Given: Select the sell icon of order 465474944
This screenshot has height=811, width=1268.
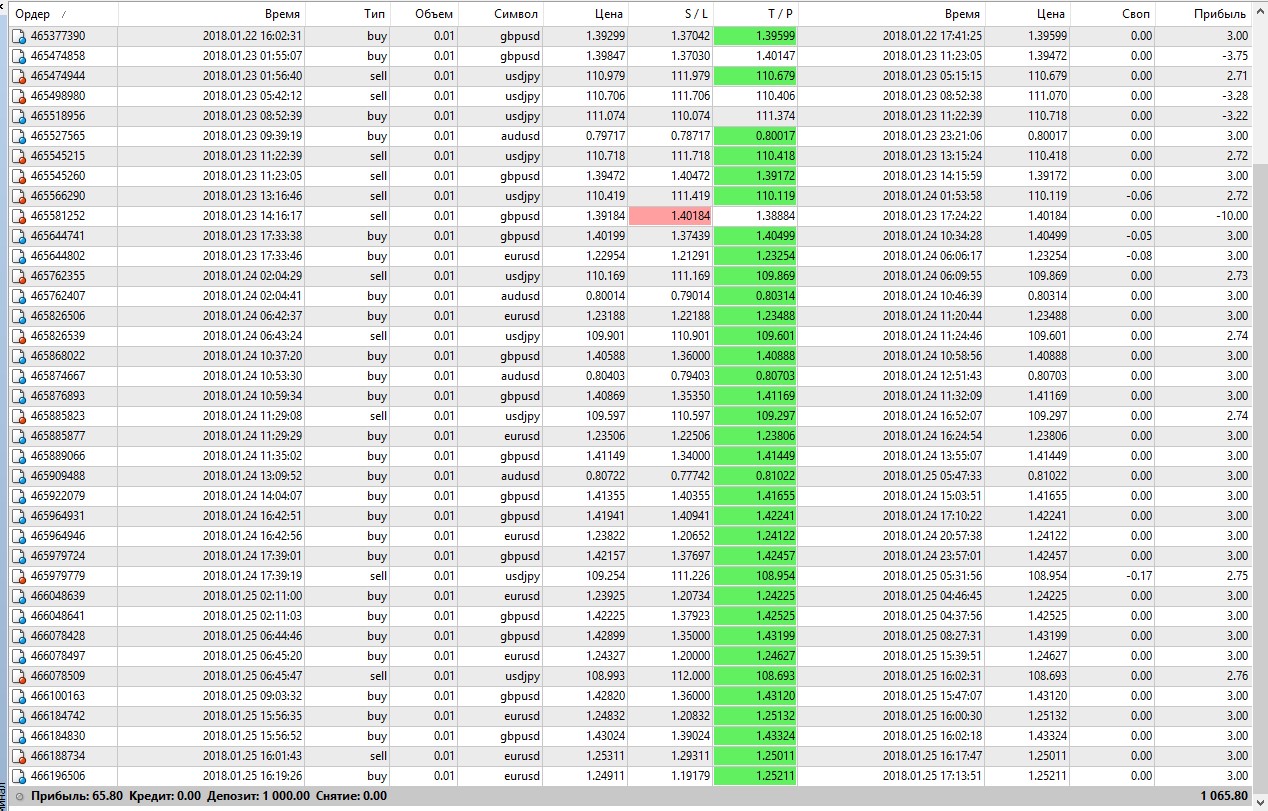Looking at the screenshot, I should click(19, 76).
